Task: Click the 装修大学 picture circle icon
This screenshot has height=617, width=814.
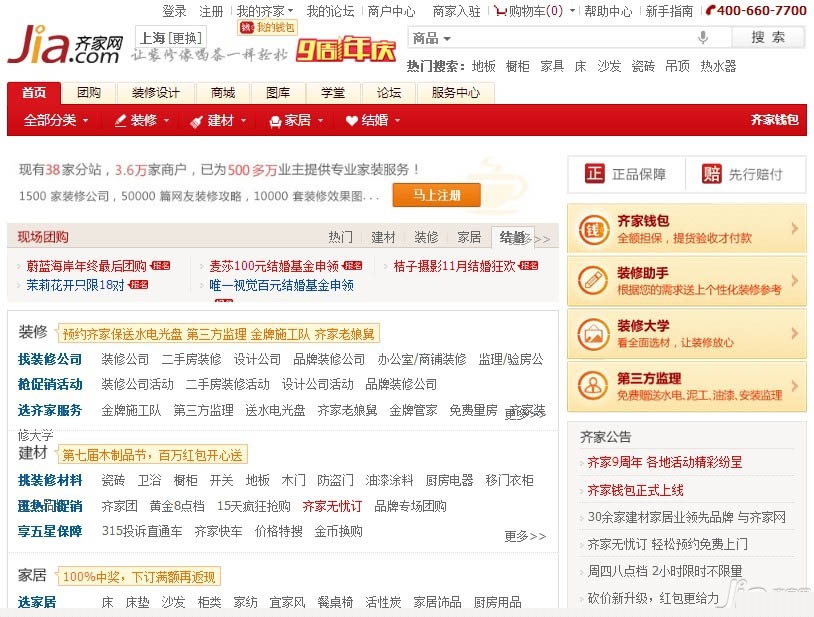Action: coord(593,334)
